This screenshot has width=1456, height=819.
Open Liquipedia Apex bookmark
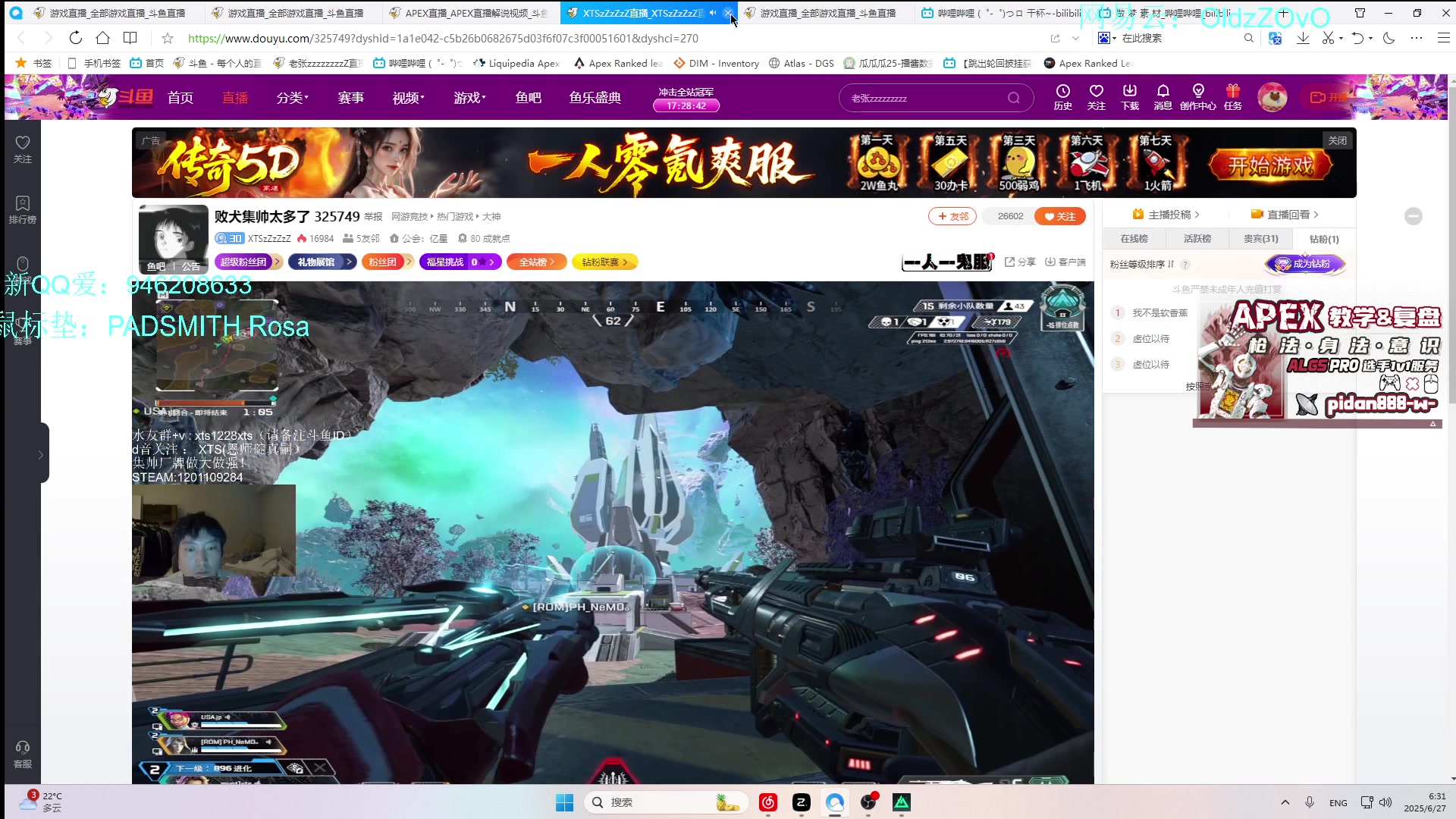516,63
